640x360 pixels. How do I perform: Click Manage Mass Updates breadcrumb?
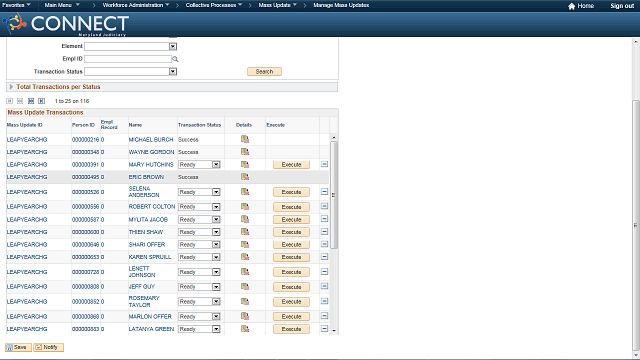click(x=341, y=5)
